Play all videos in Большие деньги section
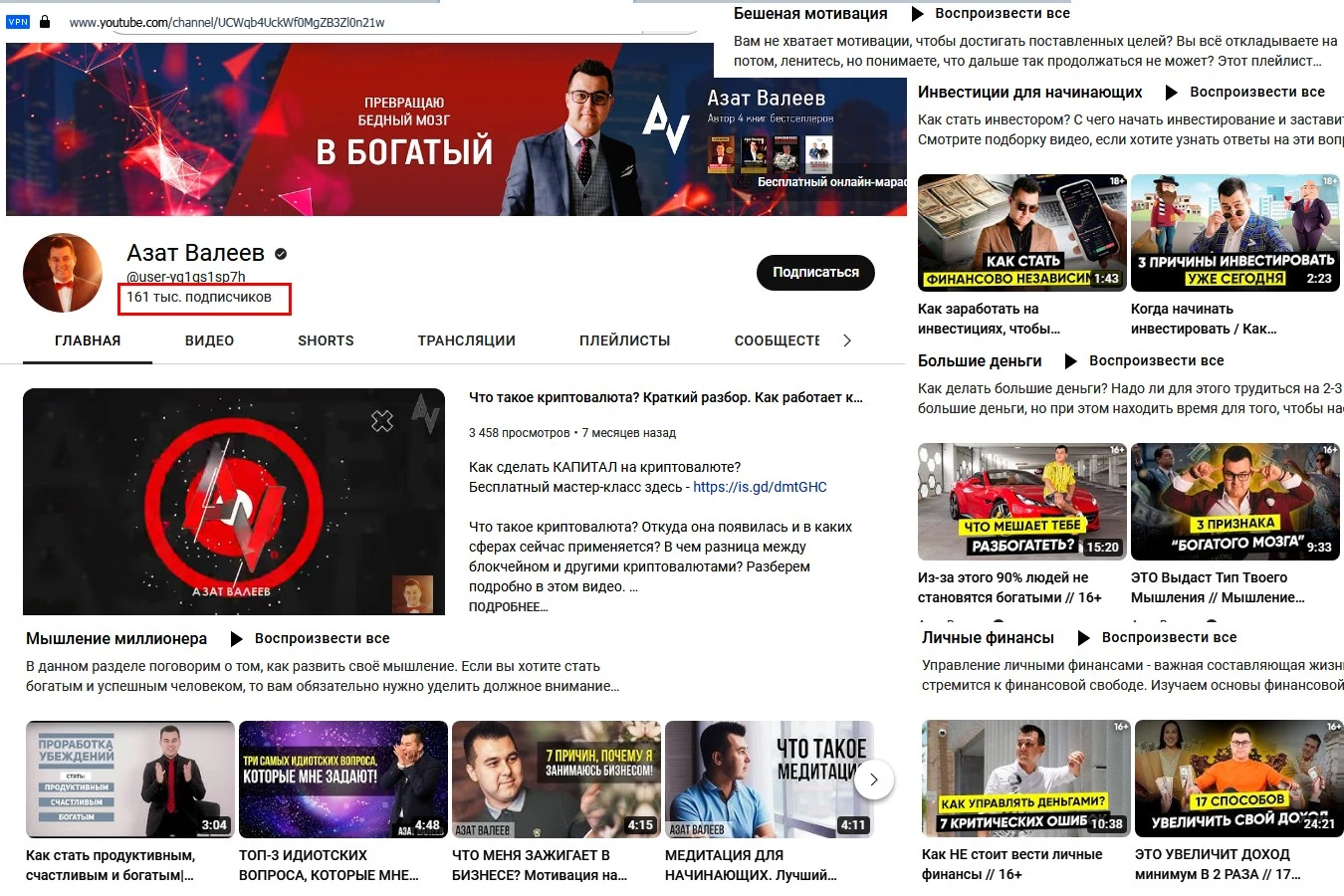1344x896 pixels. click(1145, 360)
